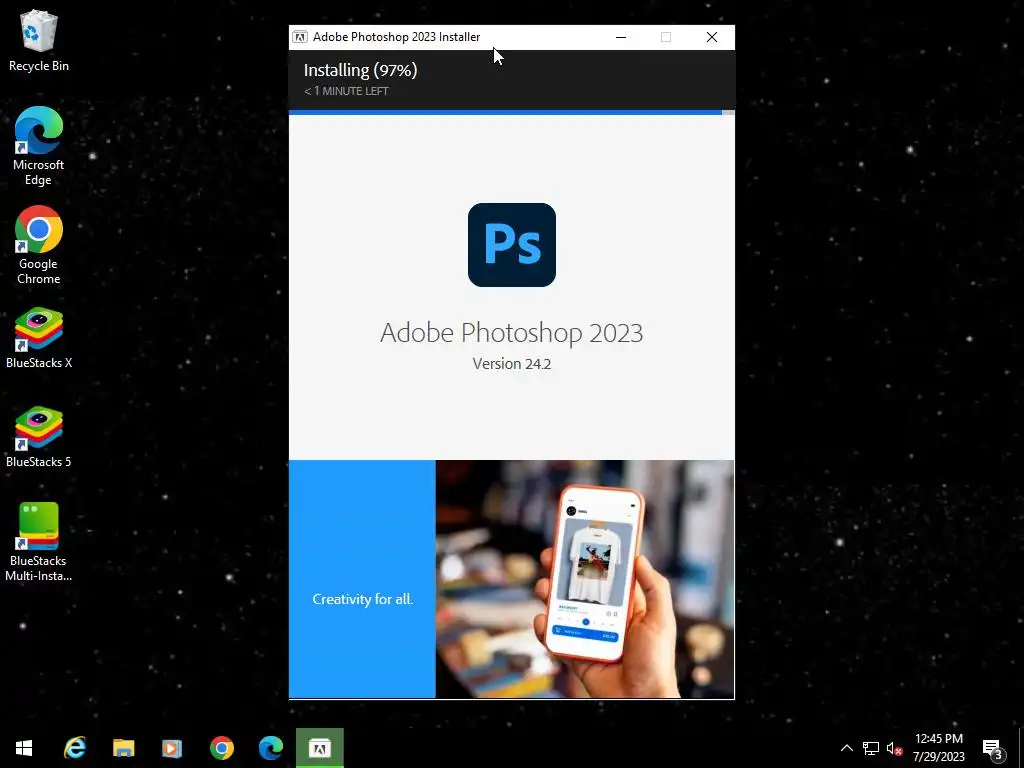The image size is (1024, 768).
Task: Open the Recycle Bin desktop icon
Action: point(39,40)
